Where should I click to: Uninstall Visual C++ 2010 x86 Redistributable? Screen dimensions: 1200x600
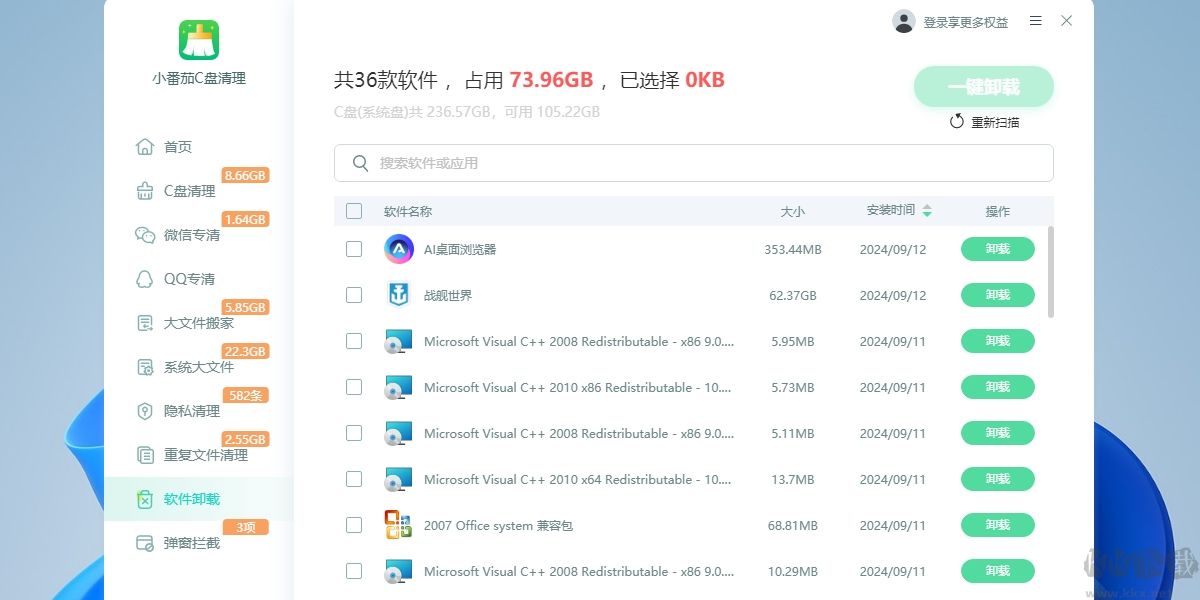(998, 387)
